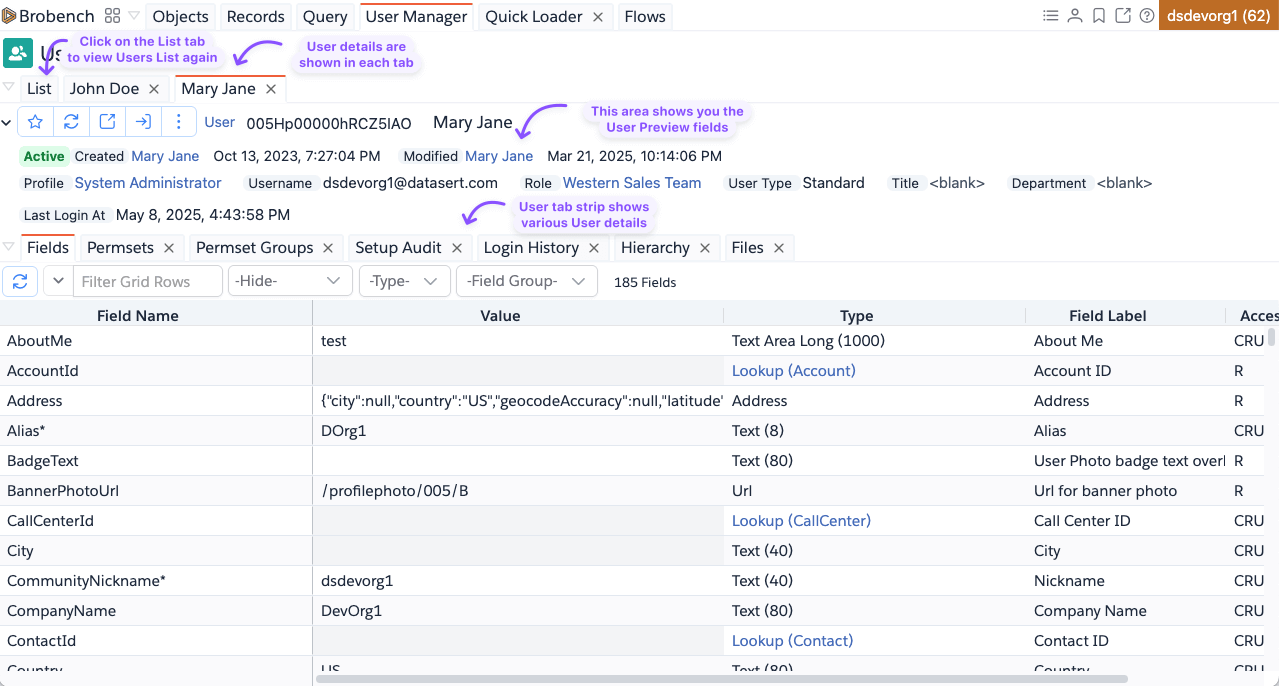This screenshot has height=686, width=1279.
Task: Open the Lookup (Account) type link
Action: click(x=794, y=371)
